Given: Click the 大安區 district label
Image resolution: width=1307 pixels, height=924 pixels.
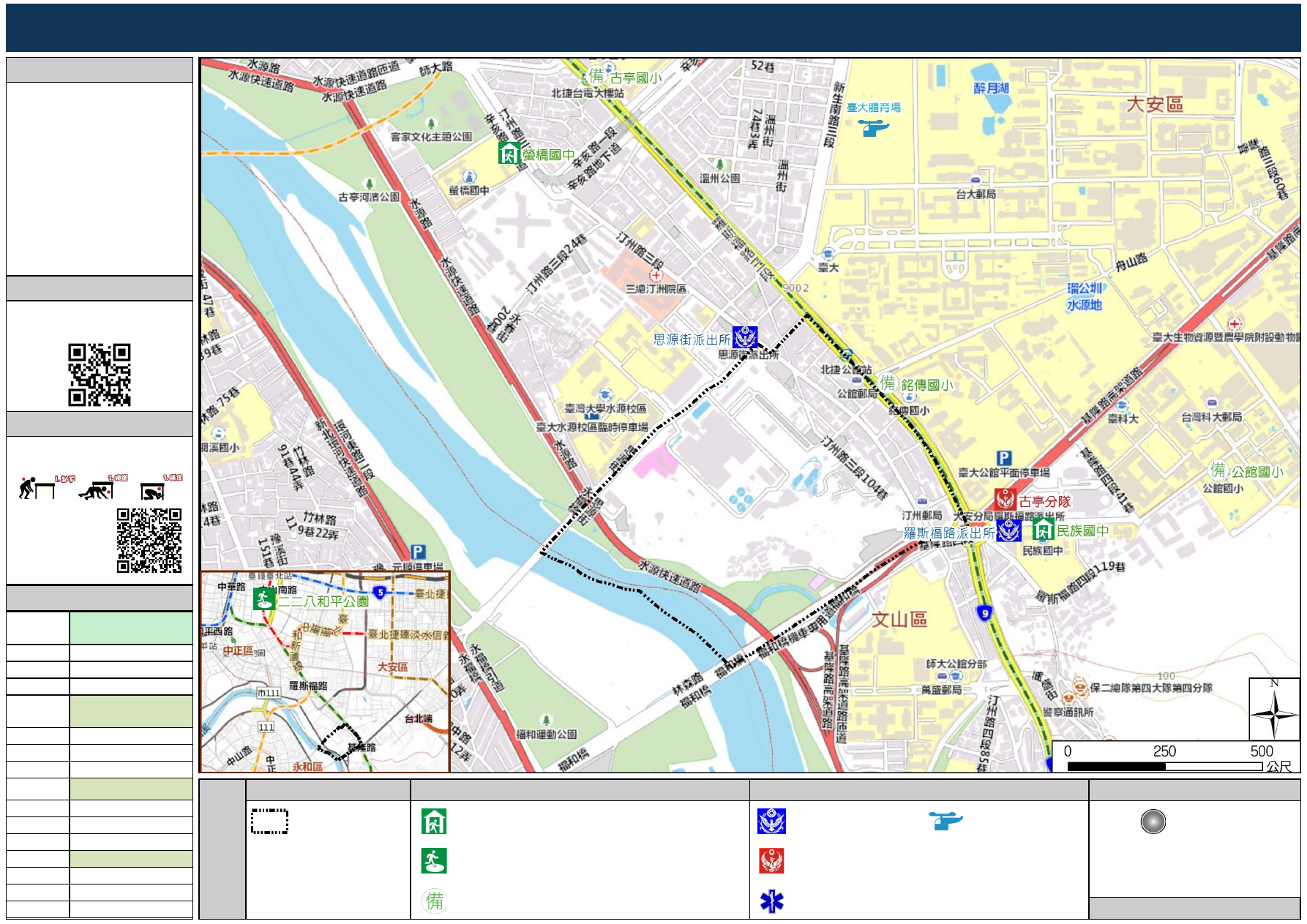Looking at the screenshot, I should tap(1154, 104).
